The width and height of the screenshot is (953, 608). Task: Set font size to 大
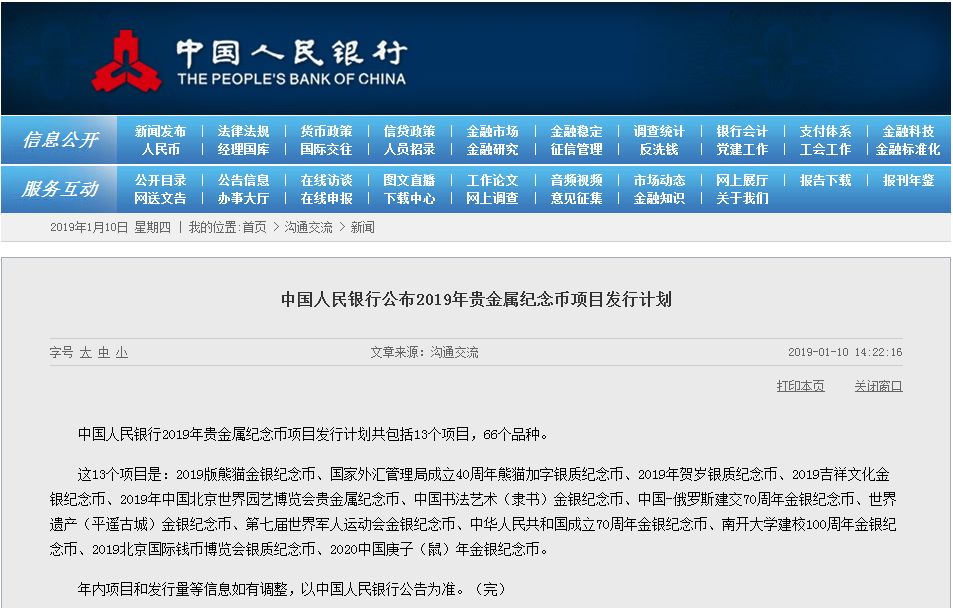[x=86, y=353]
